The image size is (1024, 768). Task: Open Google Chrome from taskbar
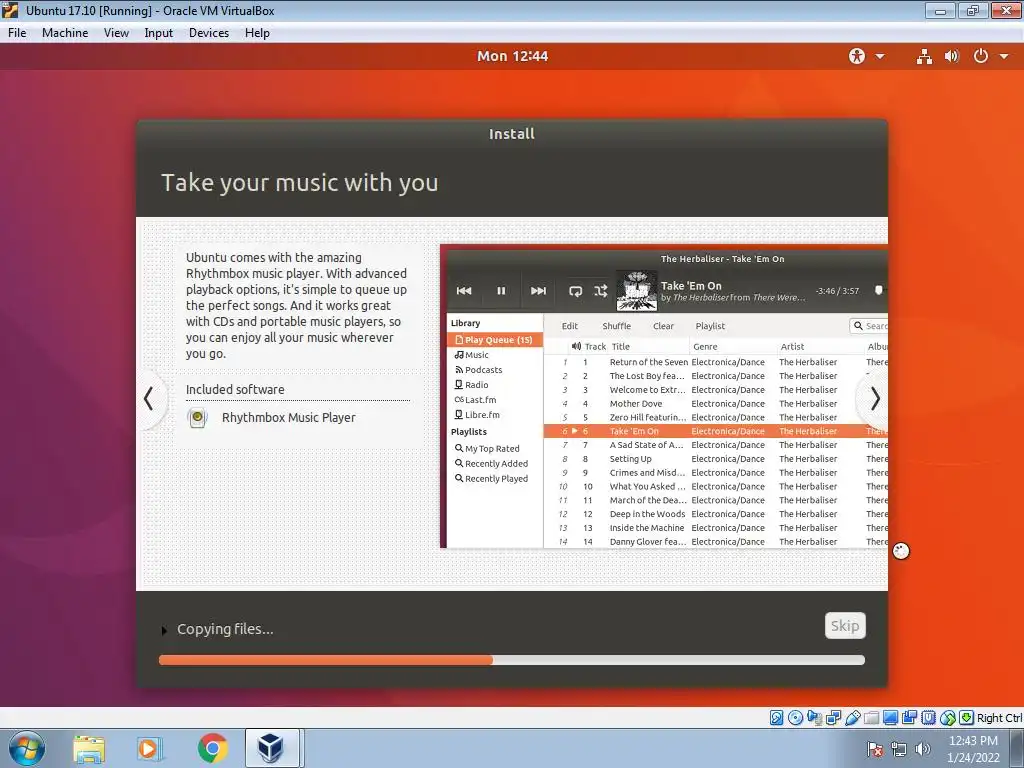click(212, 749)
